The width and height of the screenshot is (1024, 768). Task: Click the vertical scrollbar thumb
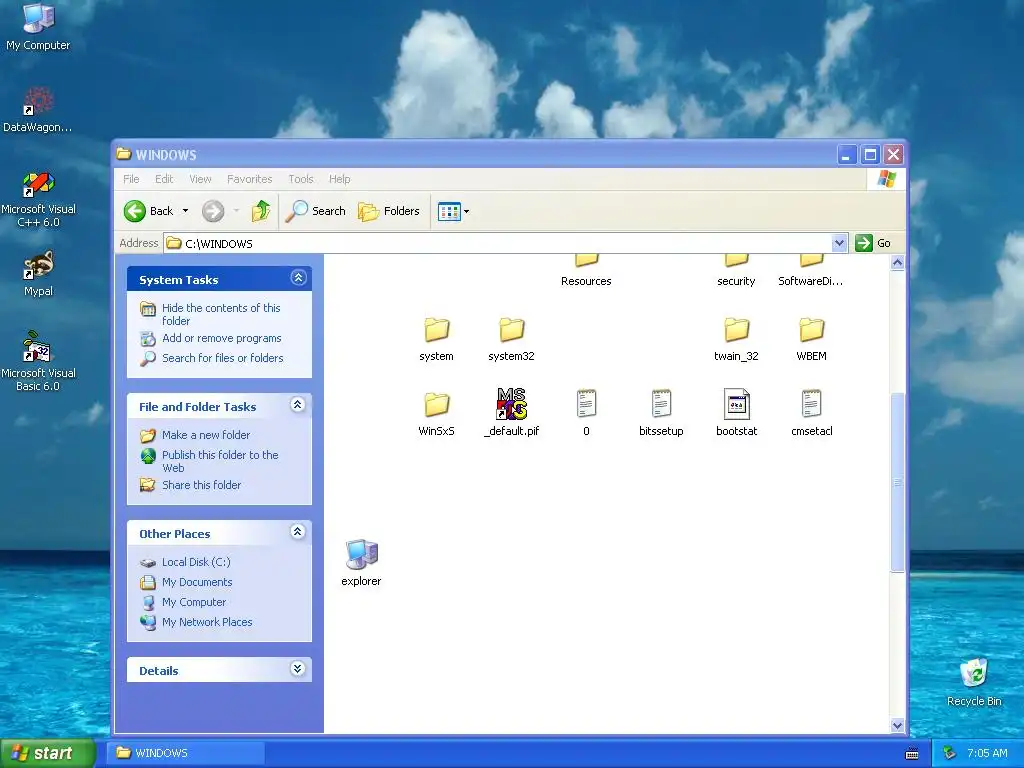[x=897, y=482]
